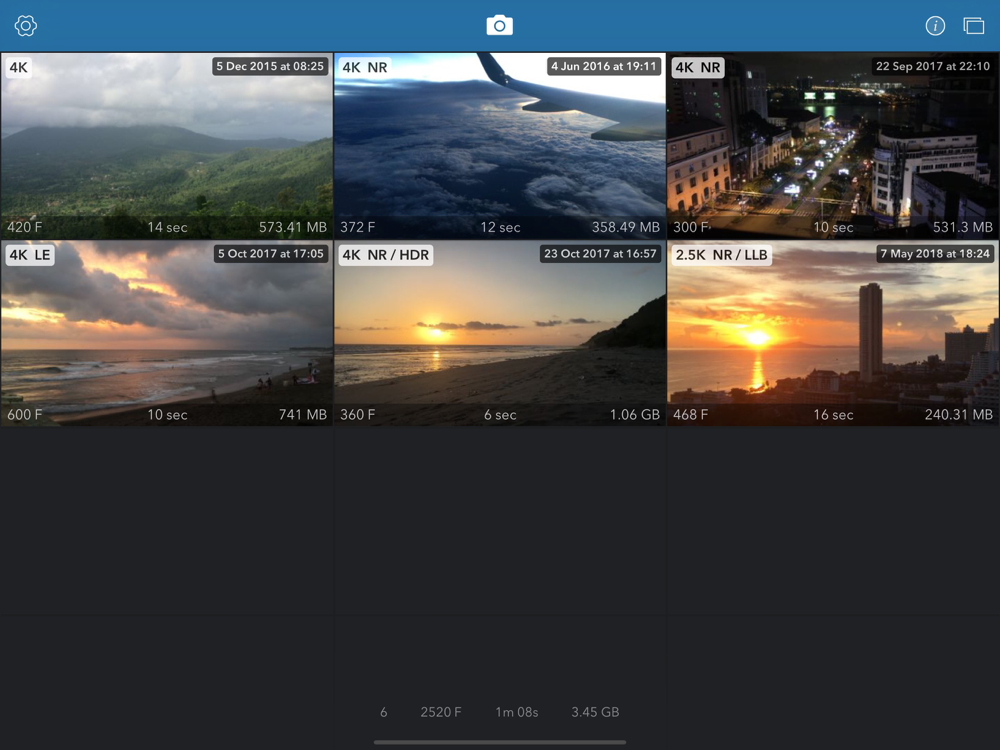
Task: Tap date label '23 Oct 2017 at 16:57'
Action: pos(600,254)
